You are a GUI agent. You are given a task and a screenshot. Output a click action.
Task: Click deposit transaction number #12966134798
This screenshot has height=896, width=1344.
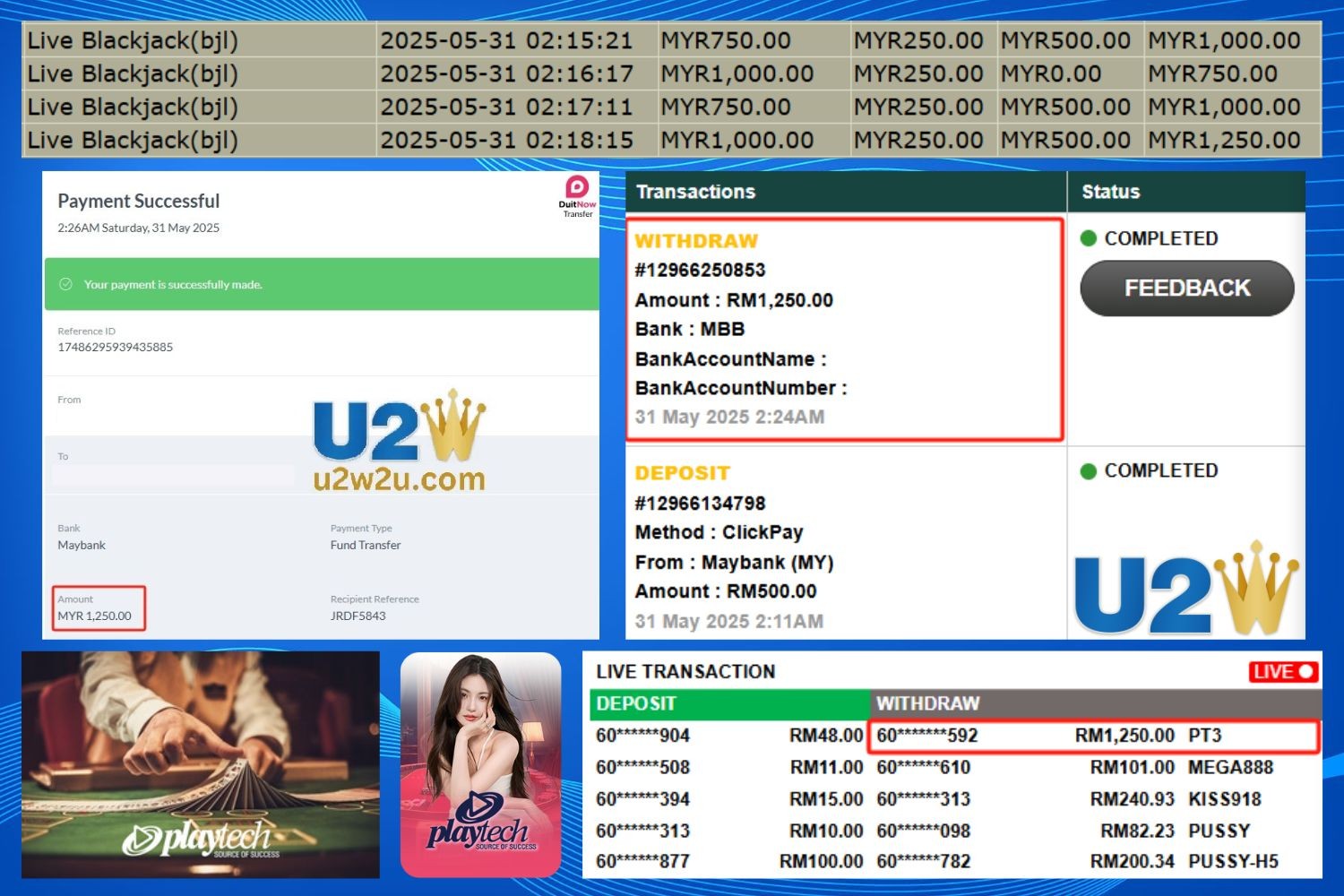coord(700,504)
